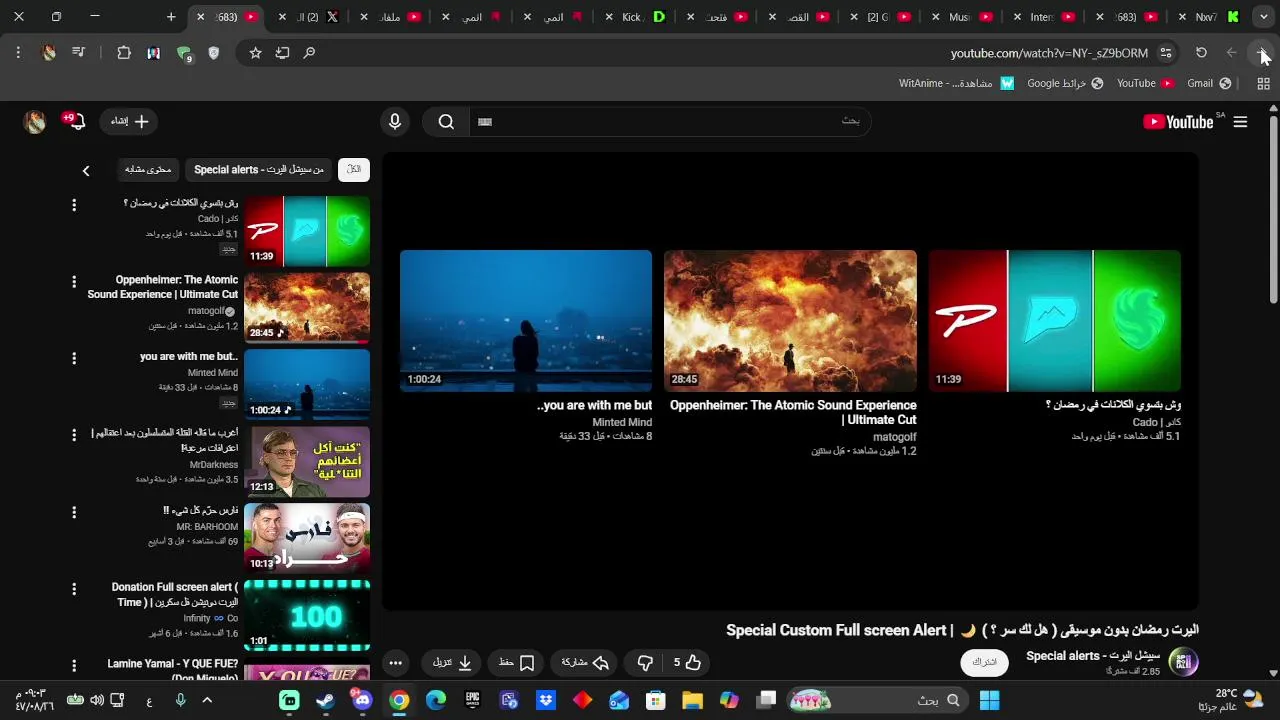1280x720 pixels.
Task: Select the 'الكل' filter chip
Action: [x=354, y=170]
